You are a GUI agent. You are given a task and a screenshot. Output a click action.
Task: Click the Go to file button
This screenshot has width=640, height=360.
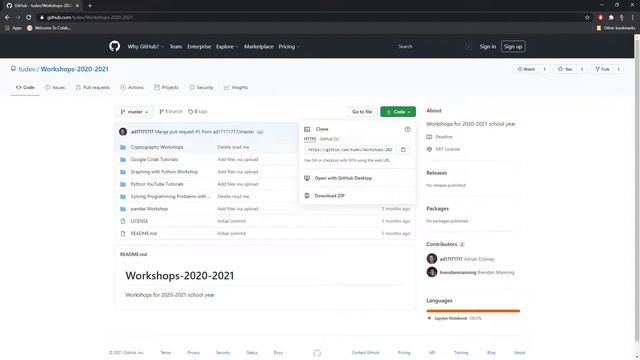362,112
